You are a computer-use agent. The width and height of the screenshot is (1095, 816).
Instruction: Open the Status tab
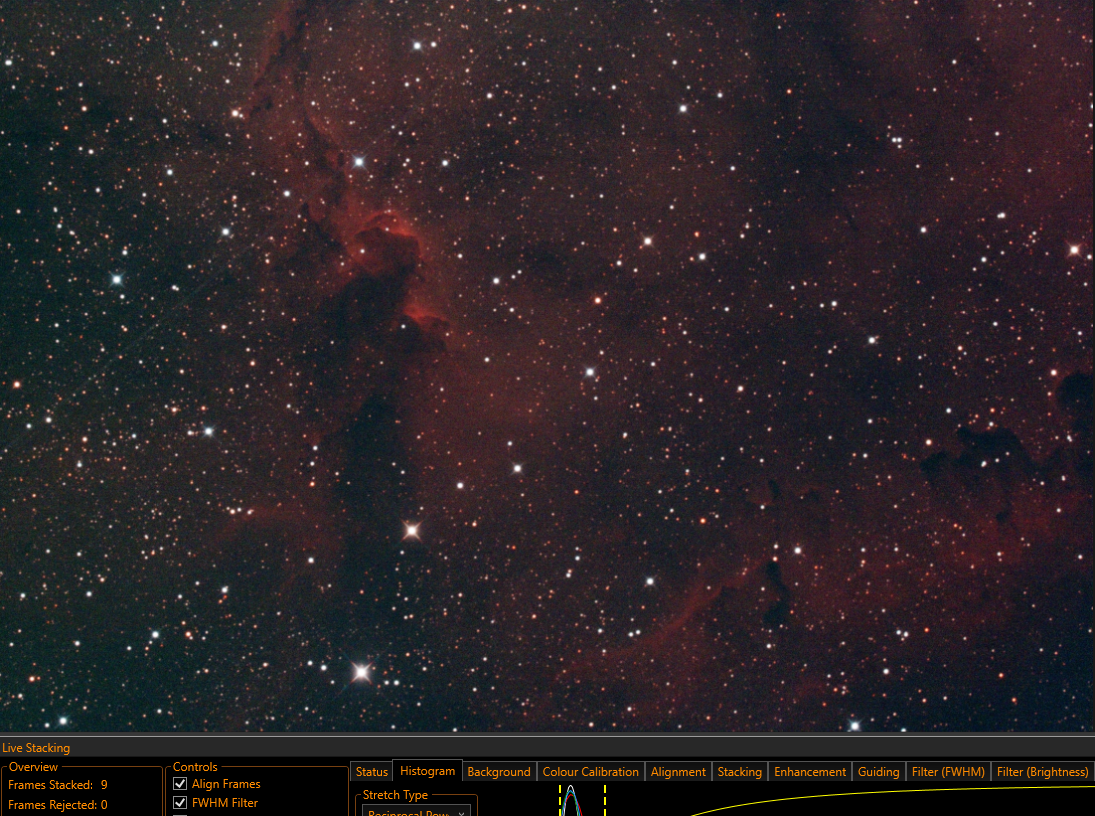pos(372,771)
